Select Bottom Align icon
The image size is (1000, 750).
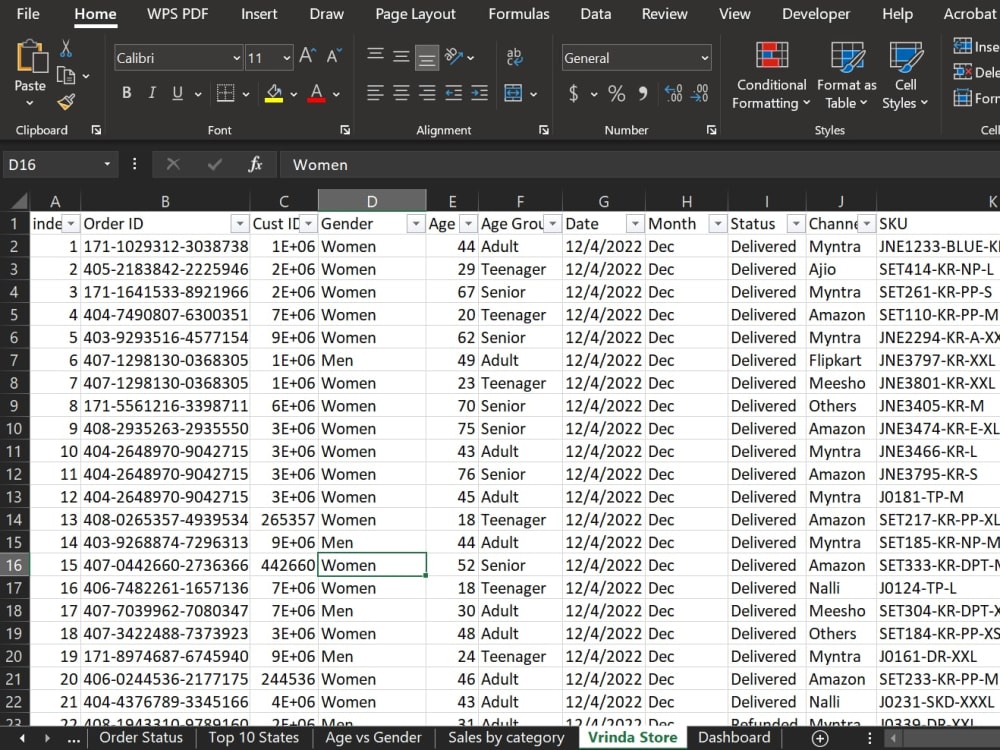click(x=427, y=59)
